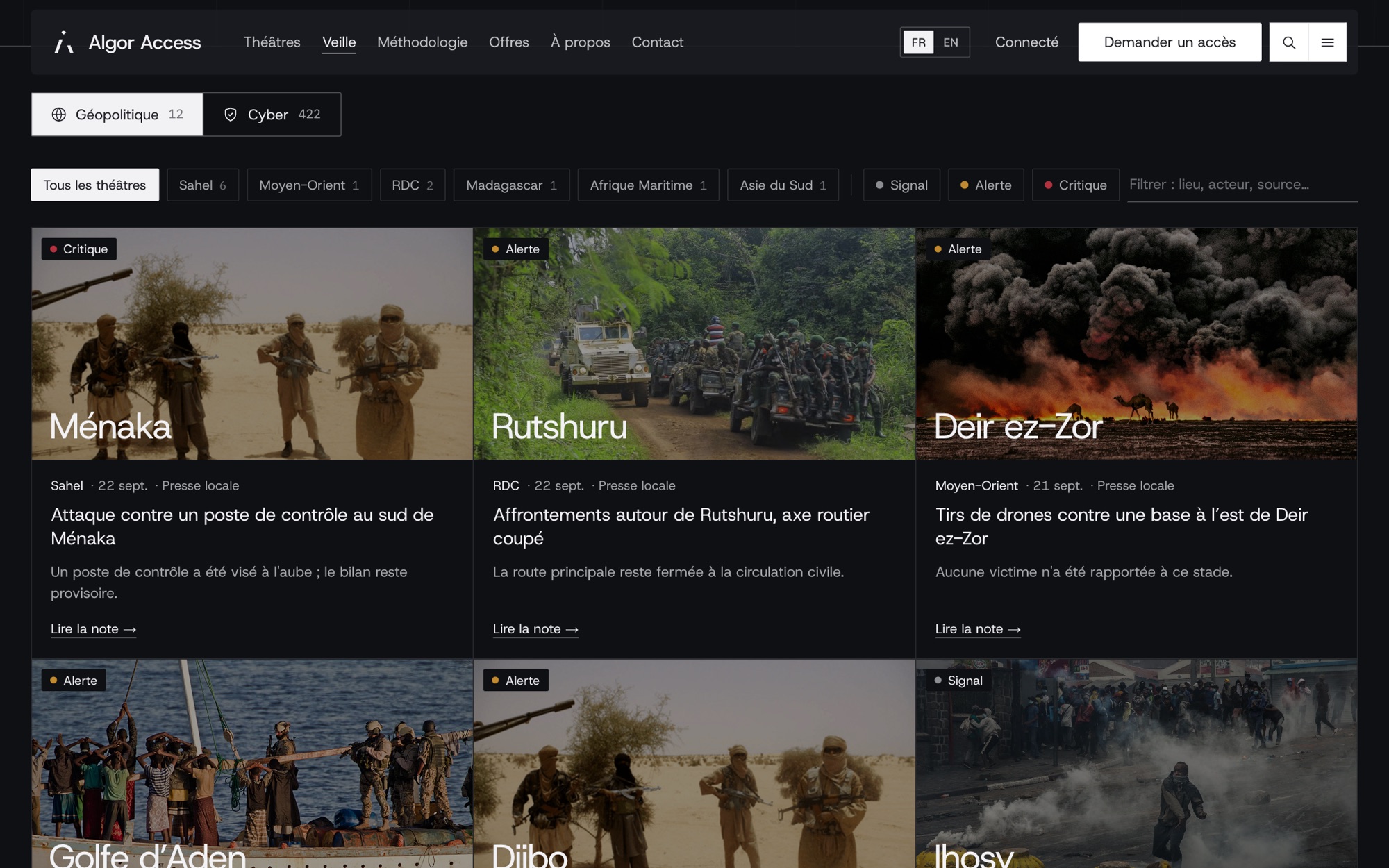
Task: Switch to the Cyber tab
Action: coord(272,115)
